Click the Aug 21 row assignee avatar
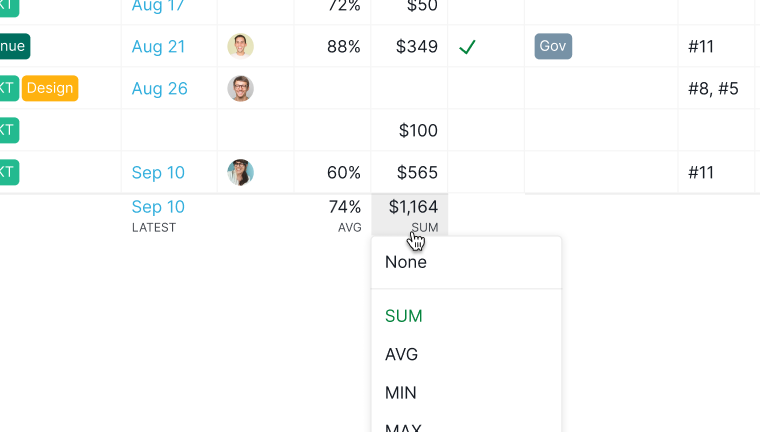The height and width of the screenshot is (432, 760). 240,46
